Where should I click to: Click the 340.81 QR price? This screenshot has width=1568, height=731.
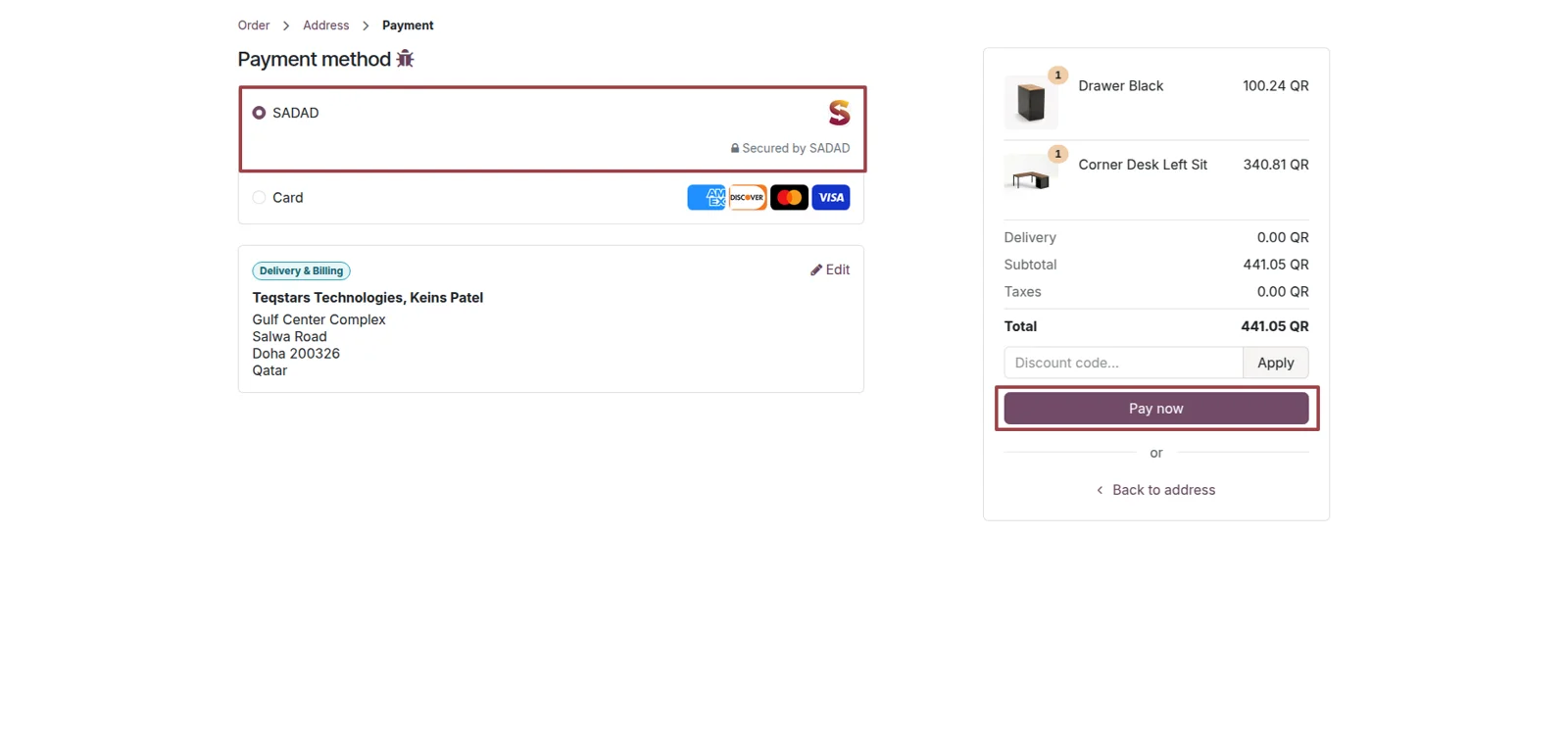click(1276, 165)
